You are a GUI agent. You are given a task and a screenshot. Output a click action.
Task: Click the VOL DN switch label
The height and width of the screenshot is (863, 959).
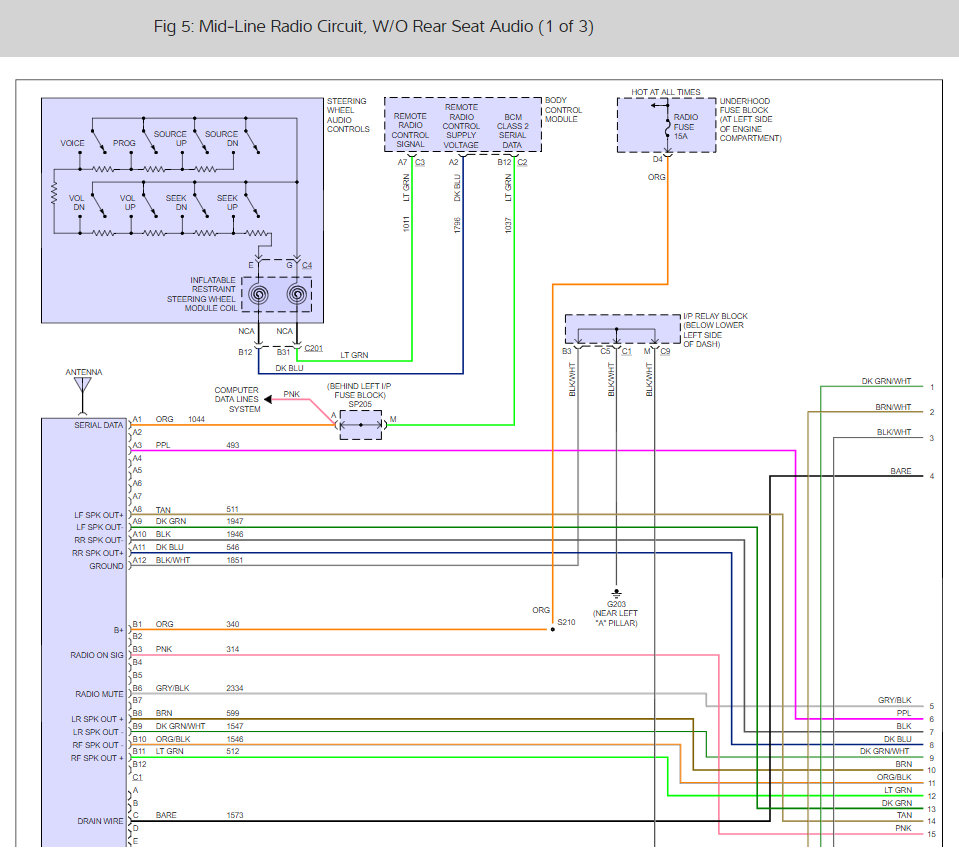coord(76,202)
